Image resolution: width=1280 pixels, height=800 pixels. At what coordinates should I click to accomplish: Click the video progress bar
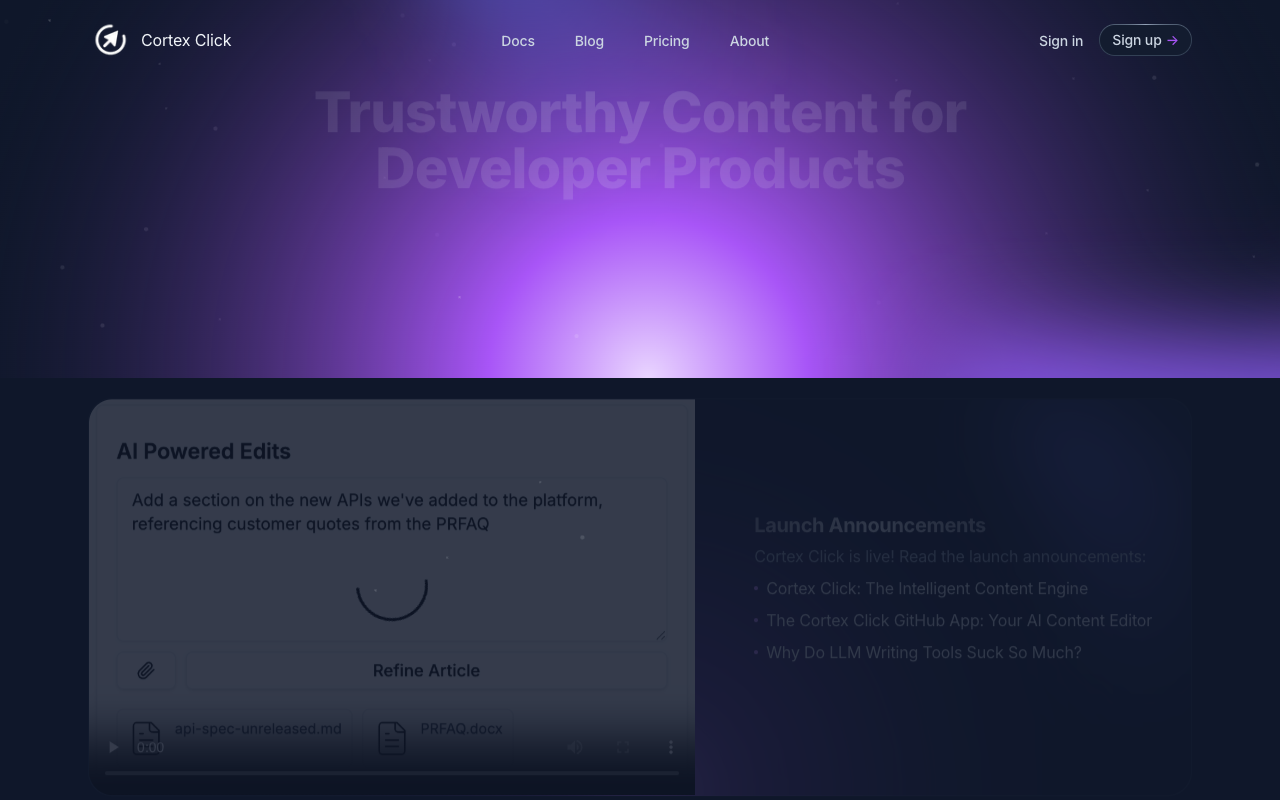392,773
